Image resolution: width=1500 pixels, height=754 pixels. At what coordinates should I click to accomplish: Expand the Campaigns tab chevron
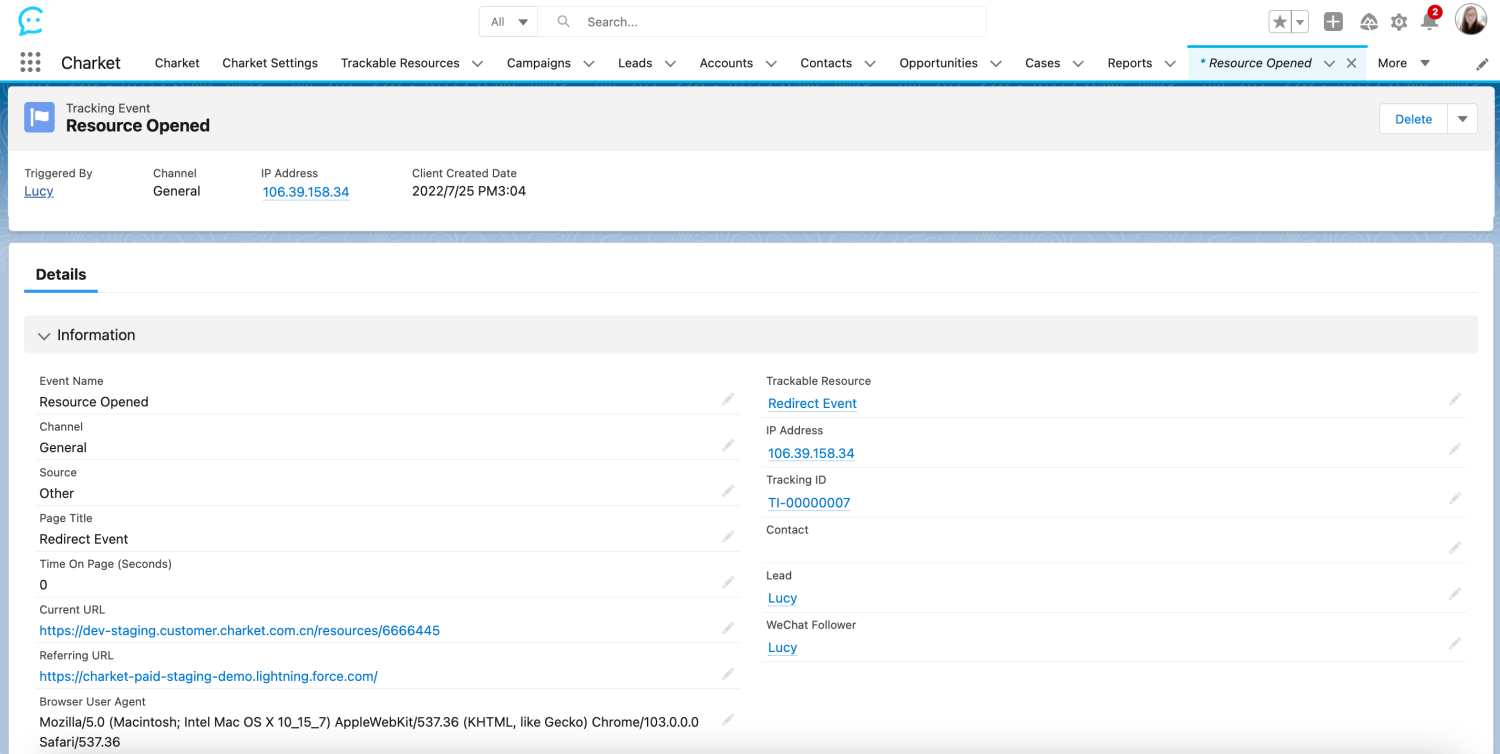[x=588, y=63]
